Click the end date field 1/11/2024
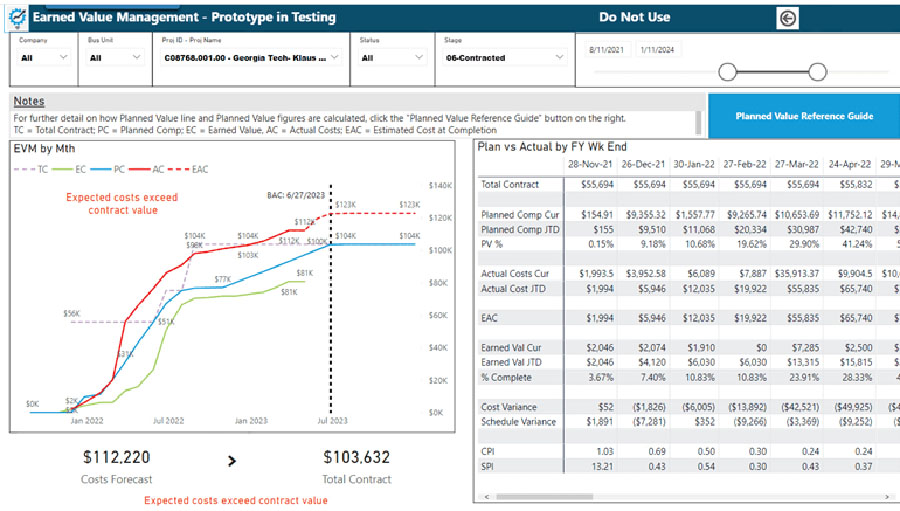The image size is (900, 511). (657, 50)
